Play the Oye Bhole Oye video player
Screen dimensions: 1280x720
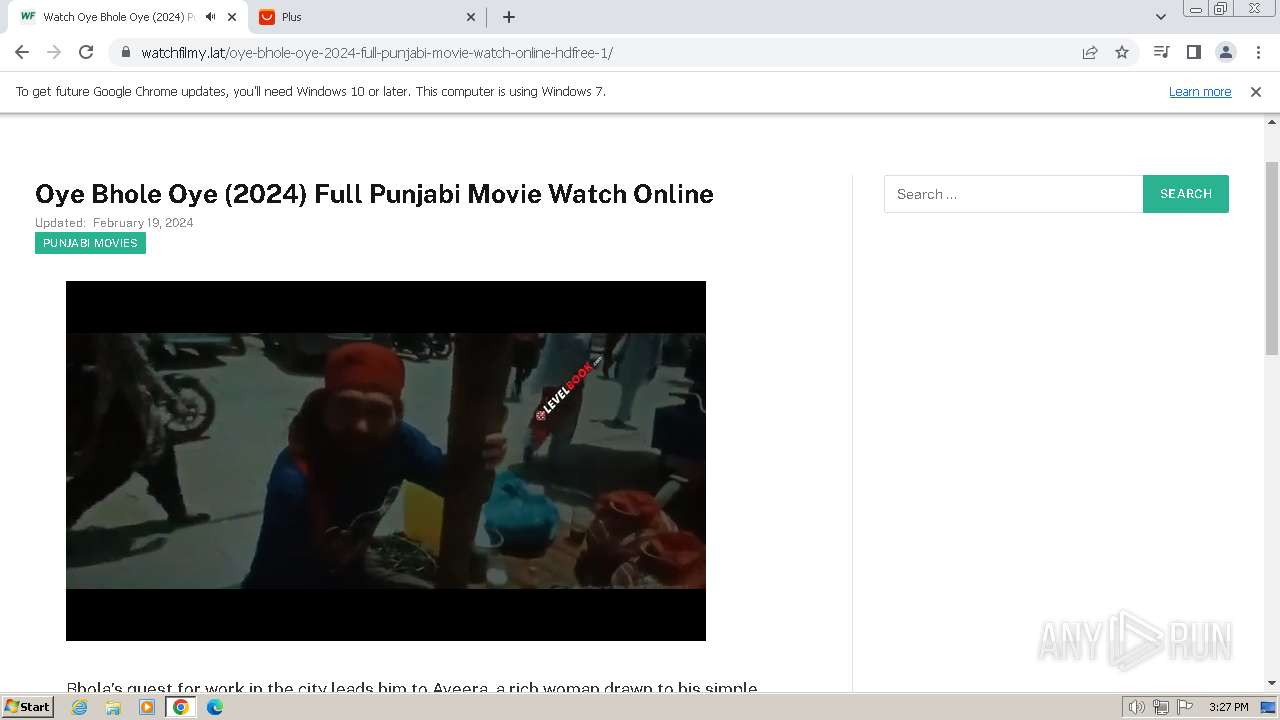386,461
